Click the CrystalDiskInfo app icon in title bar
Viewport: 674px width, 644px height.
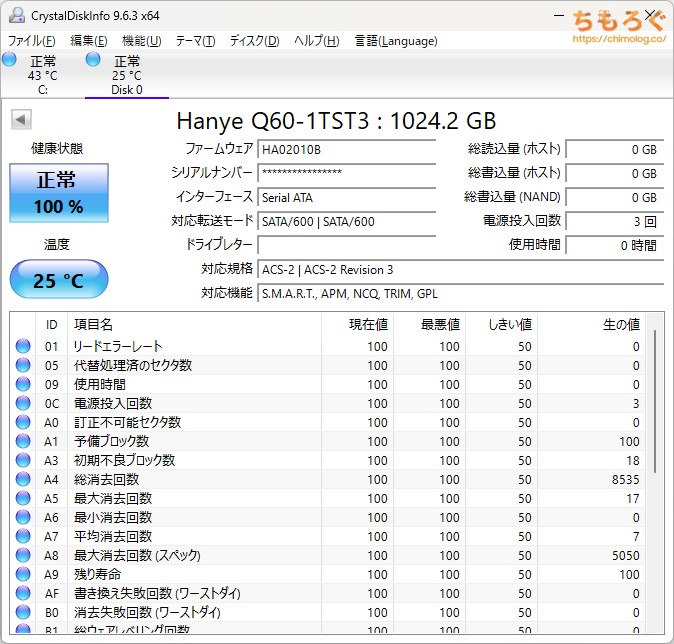pyautogui.click(x=17, y=15)
